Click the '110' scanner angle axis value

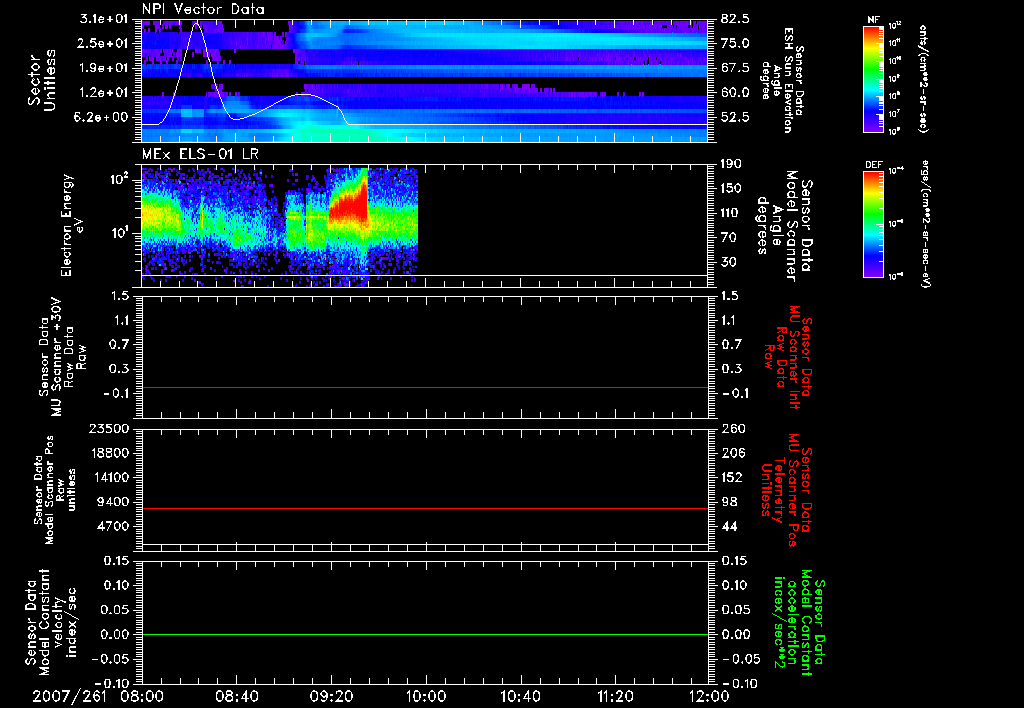pos(731,213)
